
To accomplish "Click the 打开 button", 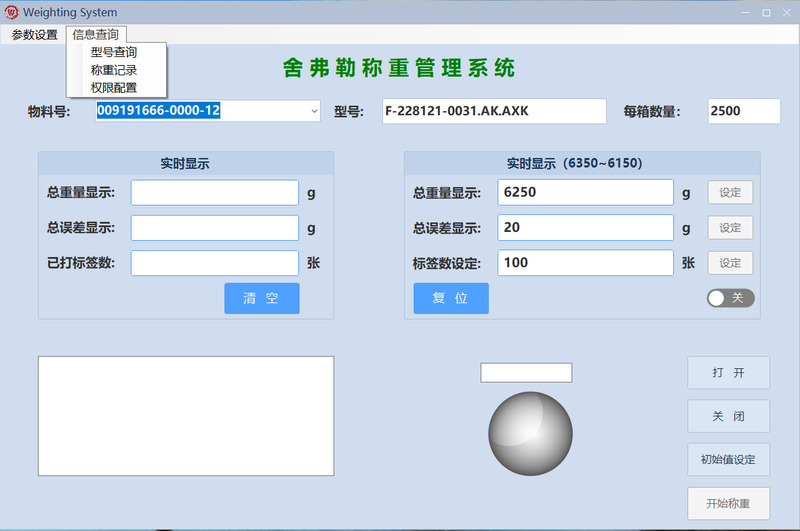I will (729, 373).
